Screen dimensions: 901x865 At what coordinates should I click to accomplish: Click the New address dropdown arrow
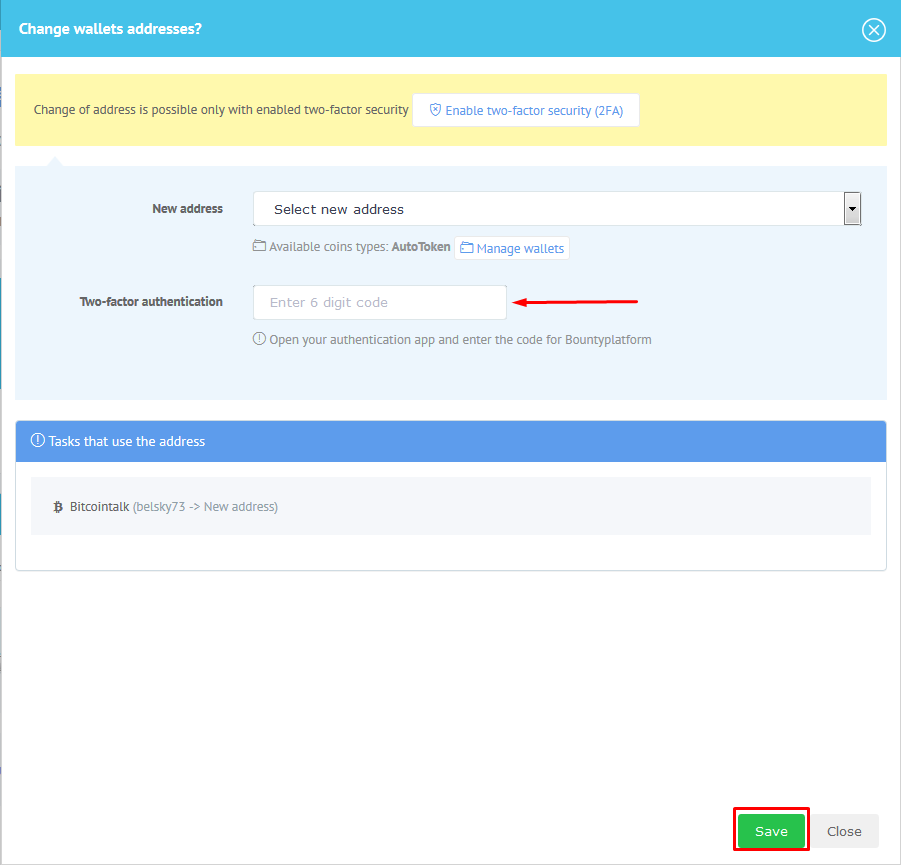pyautogui.click(x=852, y=209)
